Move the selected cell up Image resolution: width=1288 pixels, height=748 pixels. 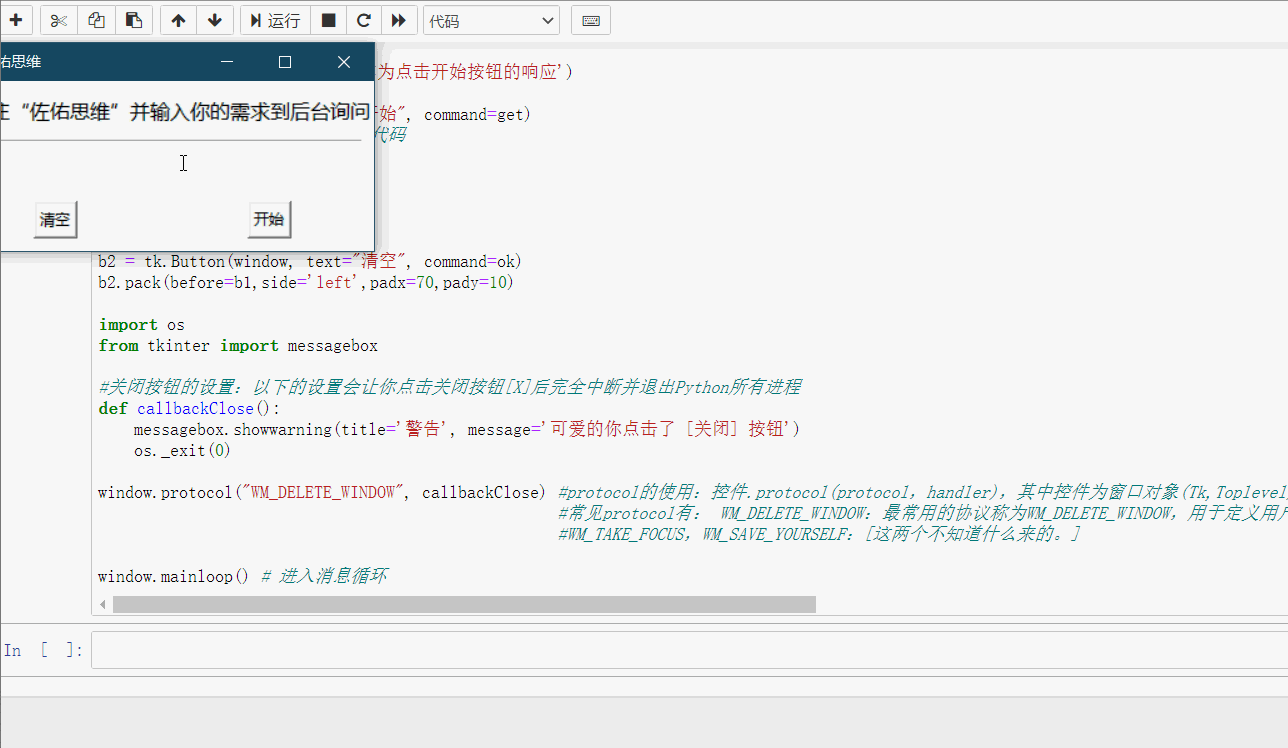(x=178, y=20)
